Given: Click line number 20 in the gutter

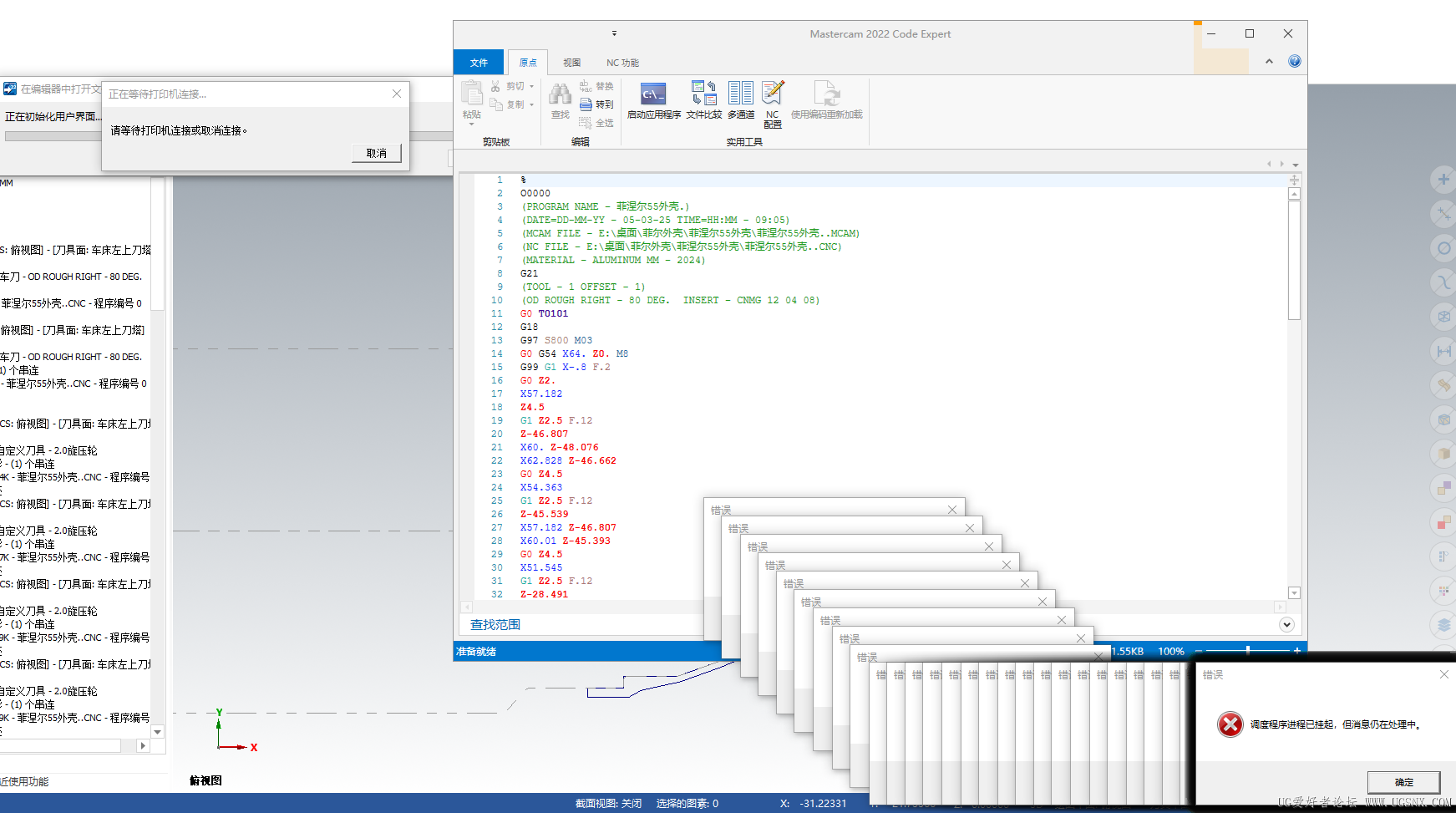Looking at the screenshot, I should tap(497, 434).
